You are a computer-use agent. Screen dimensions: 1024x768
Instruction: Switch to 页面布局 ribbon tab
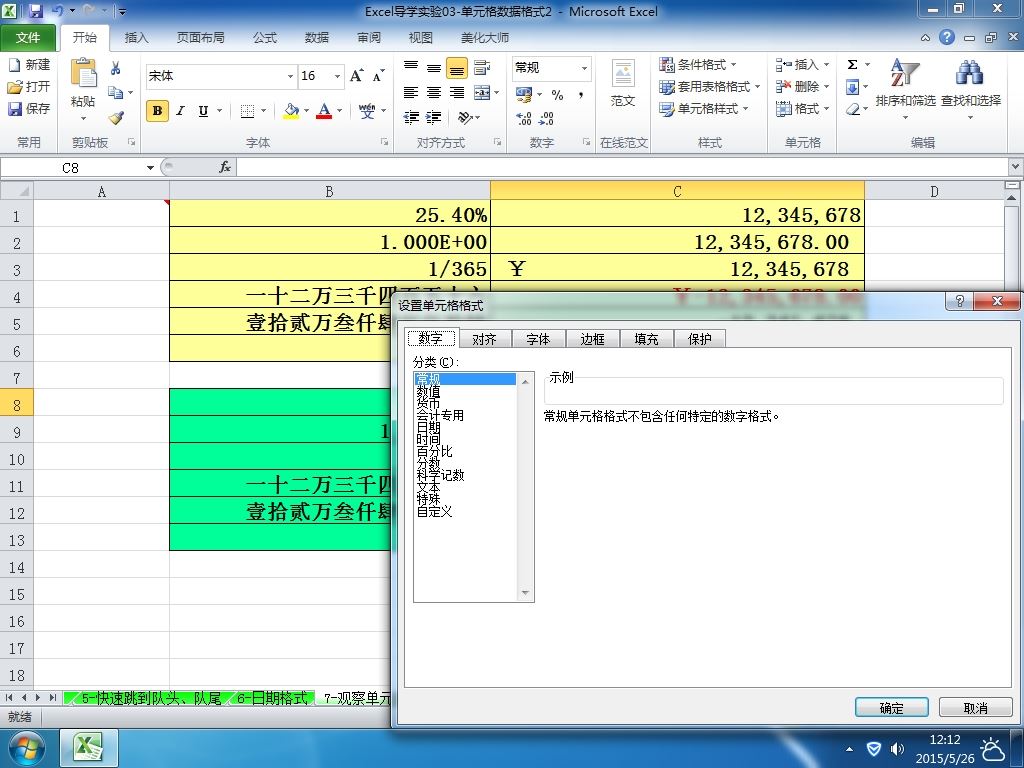200,38
